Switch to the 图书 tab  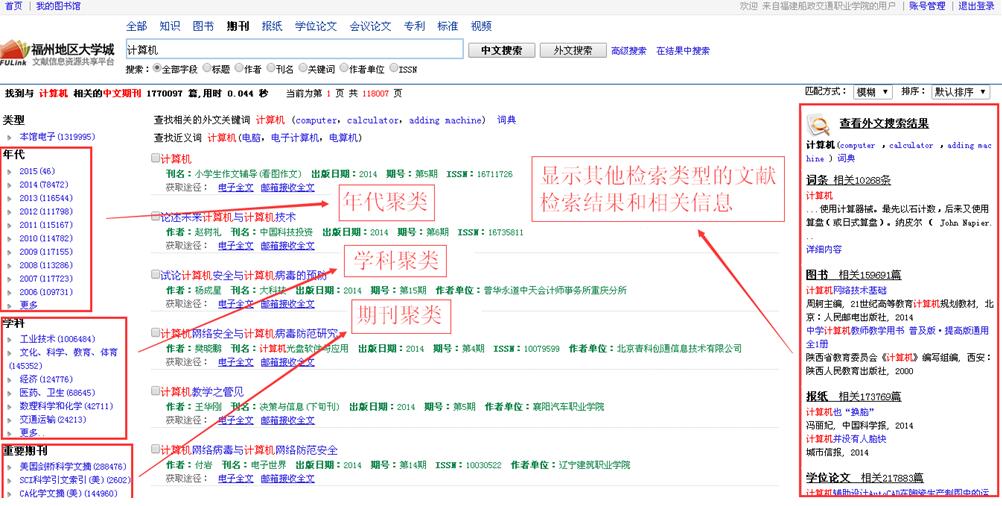click(202, 26)
